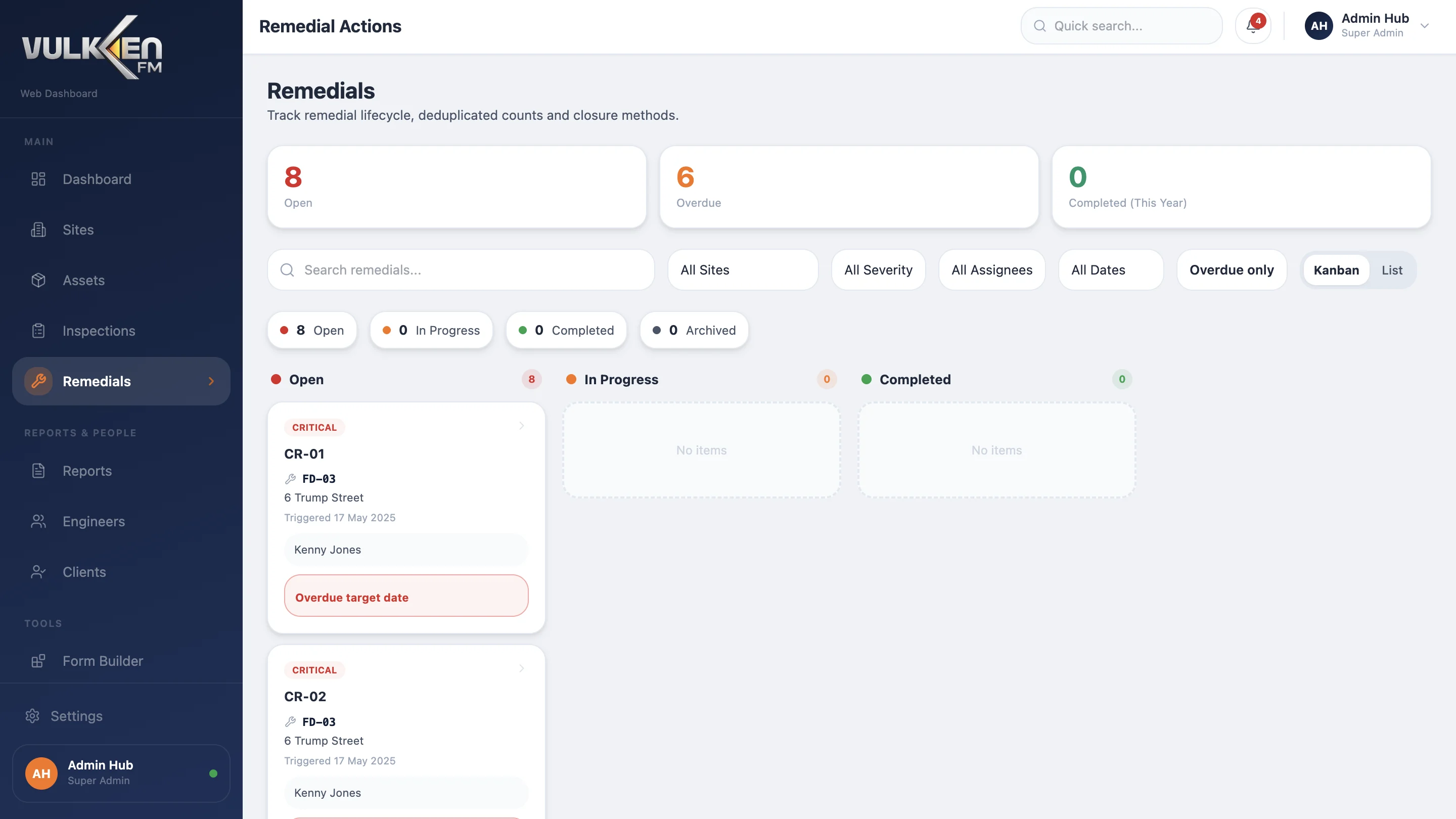
Task: Expand the Admin Hub account menu
Action: tap(1369, 25)
